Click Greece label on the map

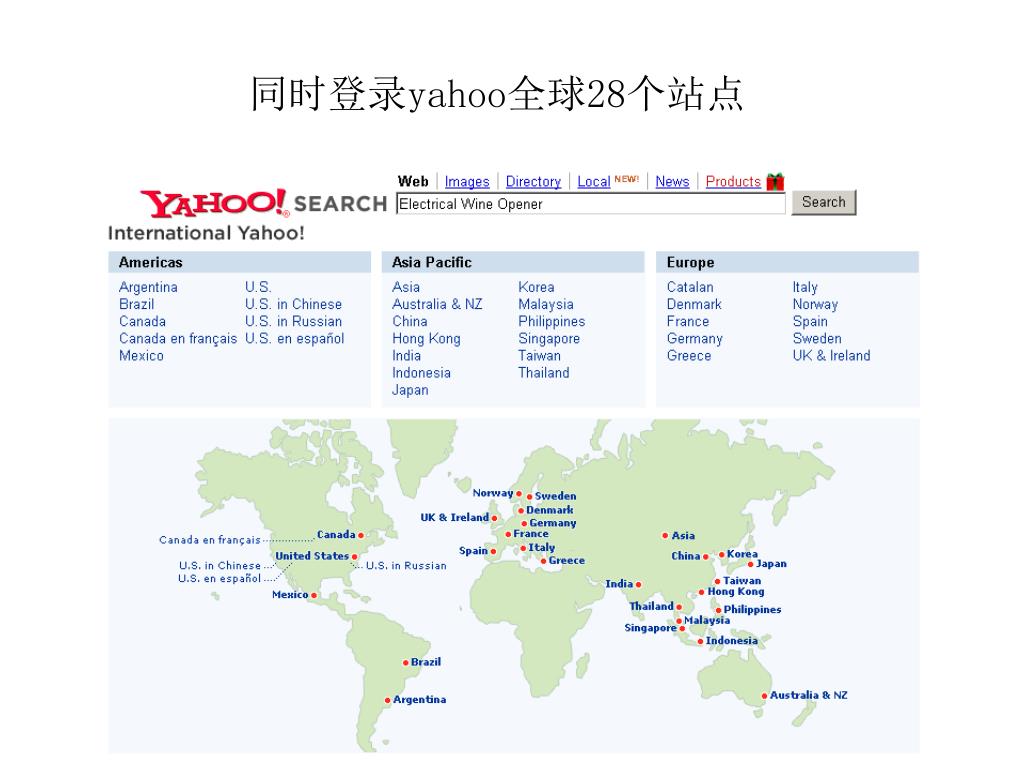(x=567, y=560)
